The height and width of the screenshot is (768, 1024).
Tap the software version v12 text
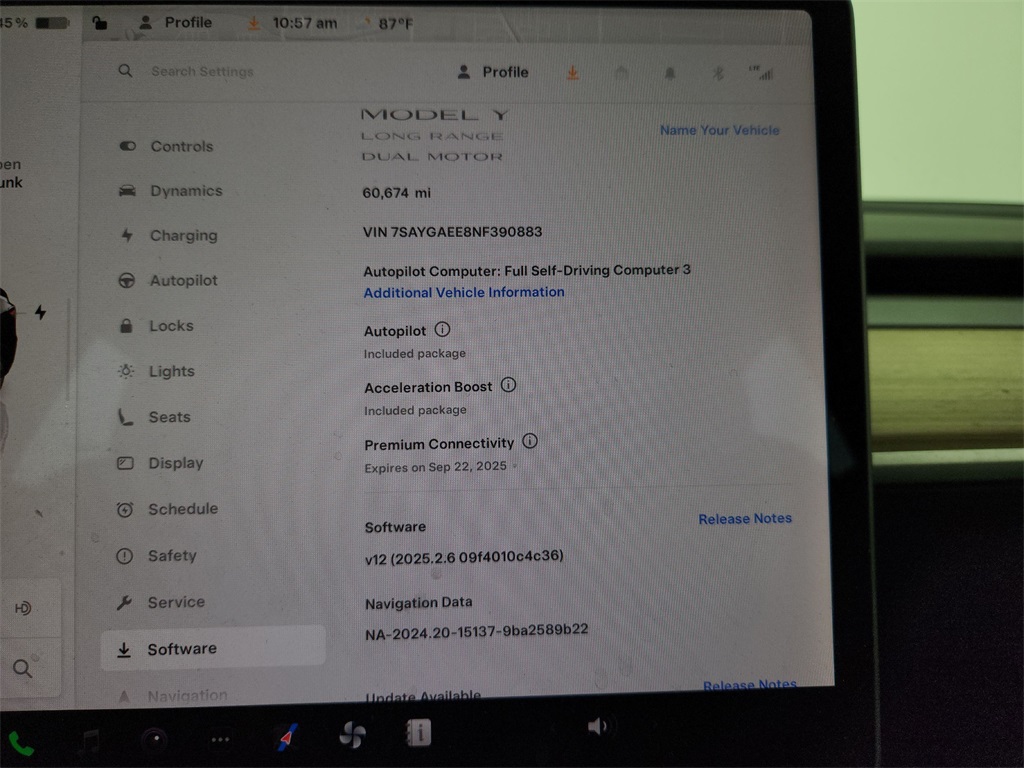point(464,557)
